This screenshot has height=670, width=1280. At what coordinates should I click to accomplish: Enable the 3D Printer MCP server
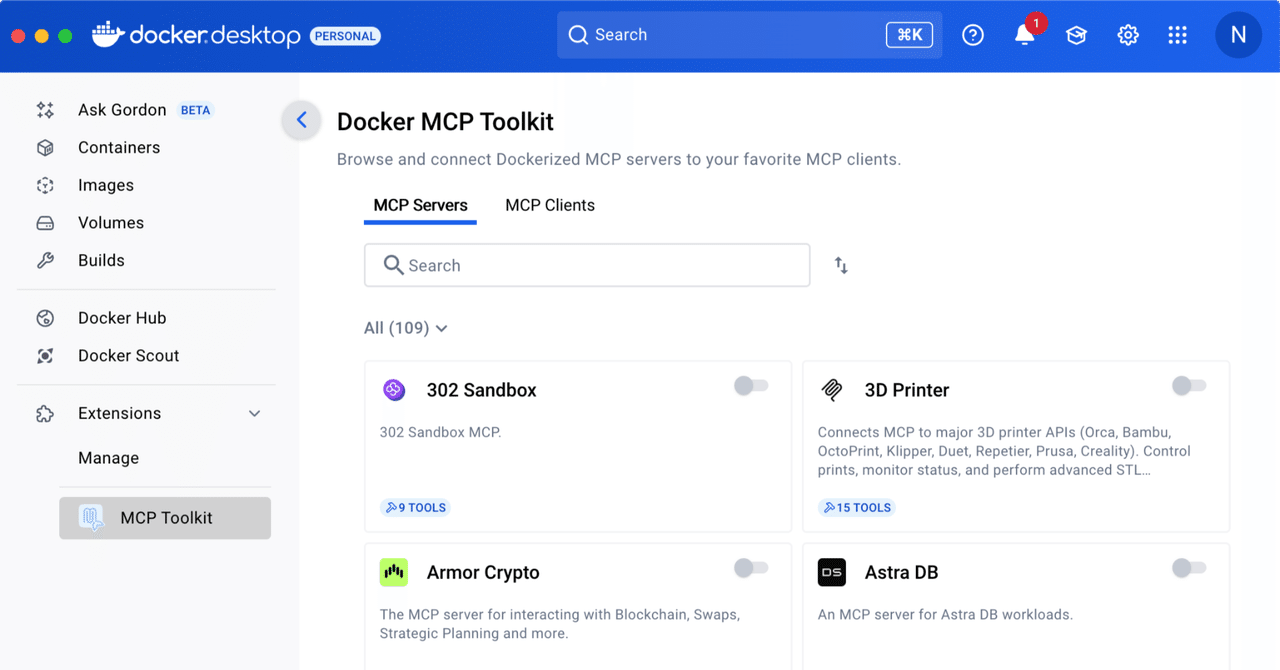[x=1189, y=386]
